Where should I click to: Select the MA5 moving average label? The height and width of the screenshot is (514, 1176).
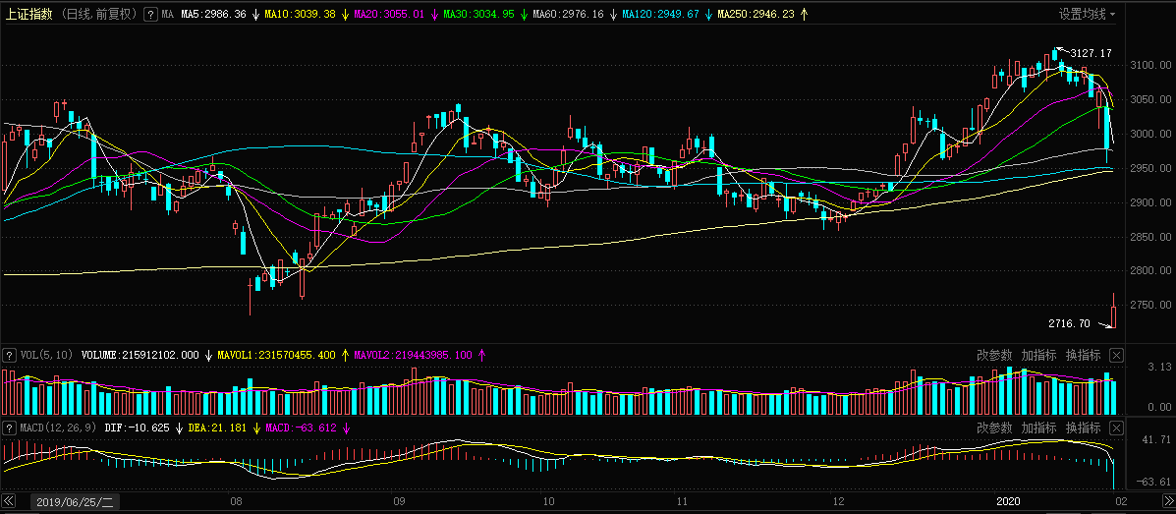[213, 15]
